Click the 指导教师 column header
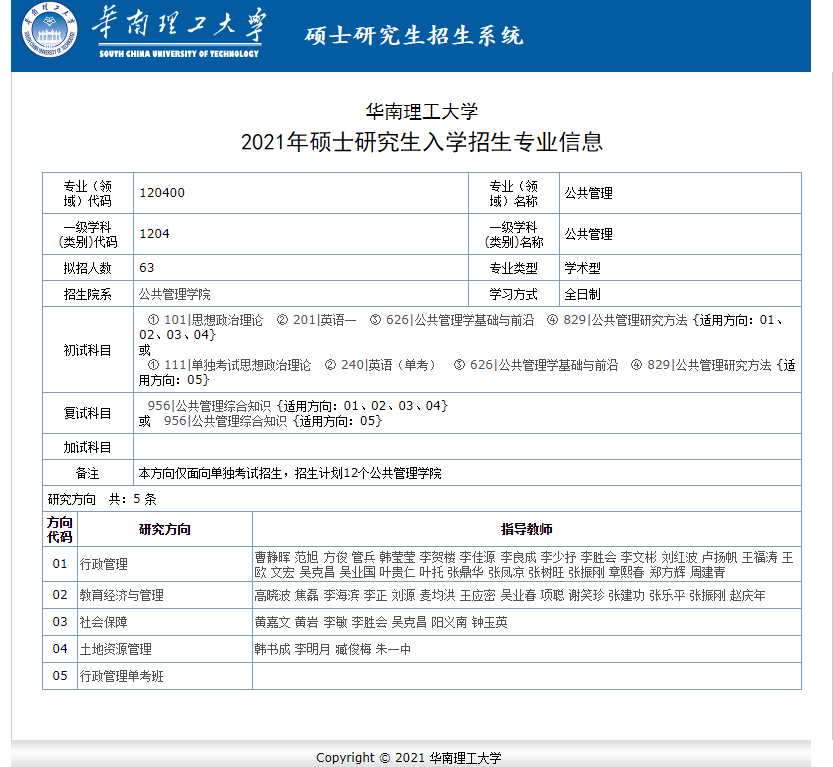 tap(526, 529)
